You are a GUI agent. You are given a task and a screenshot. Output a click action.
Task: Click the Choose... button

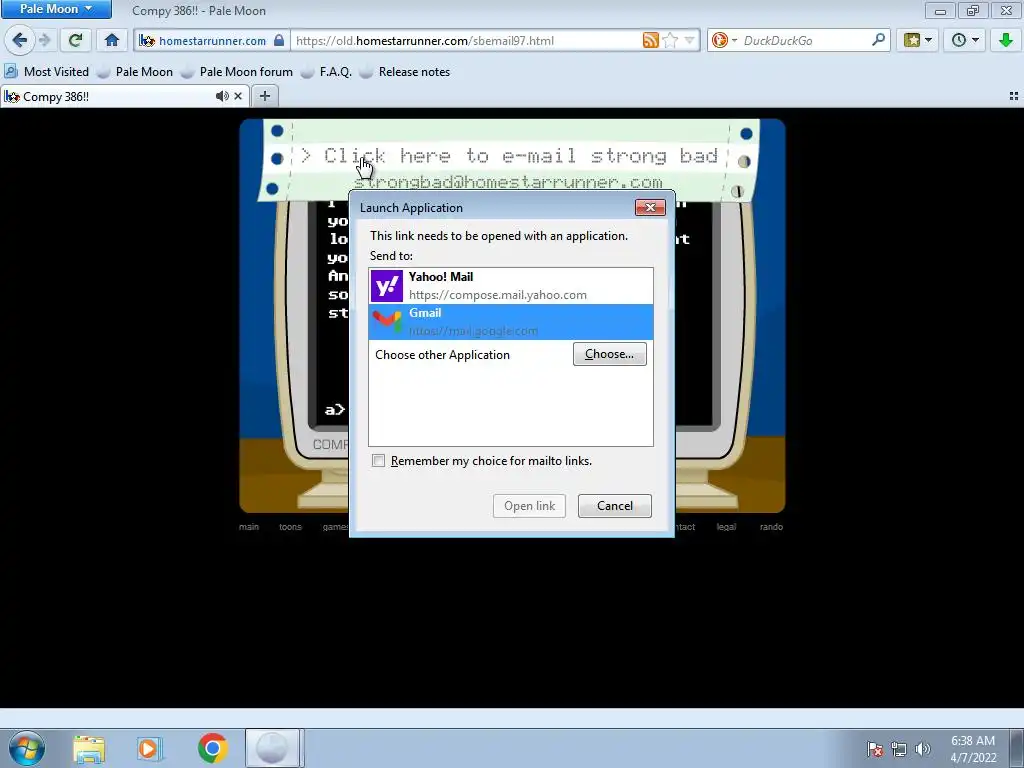(x=609, y=354)
